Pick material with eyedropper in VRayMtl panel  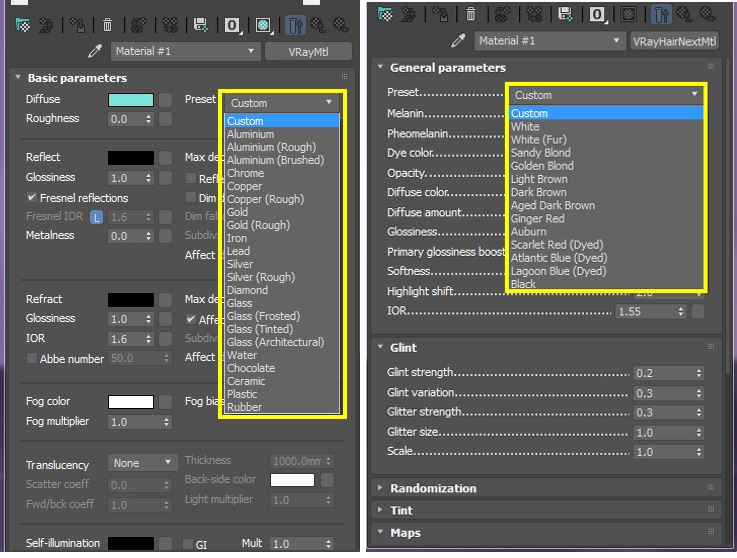point(95,51)
